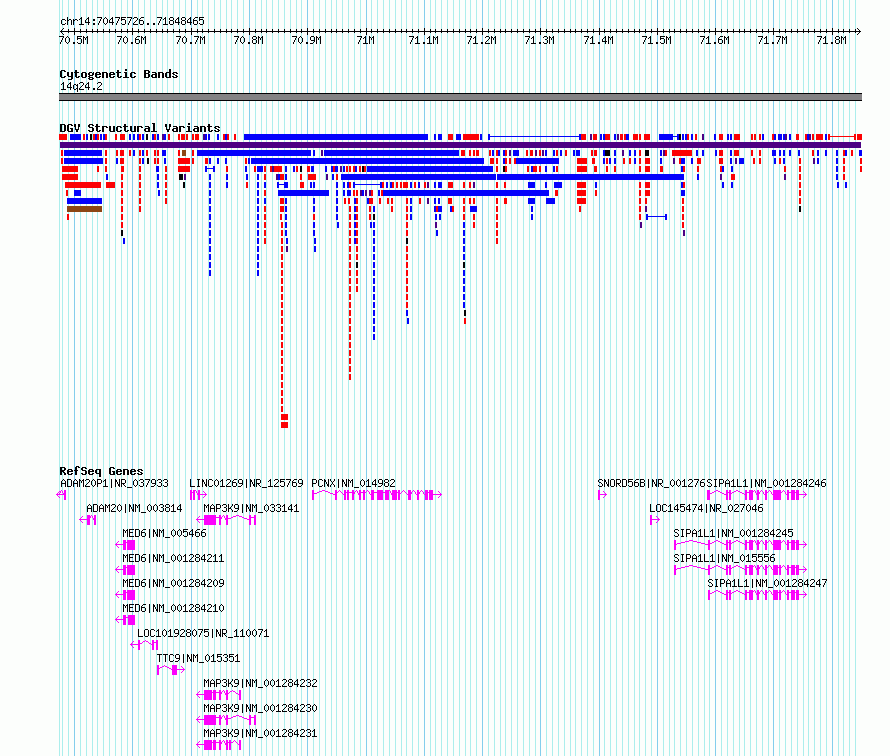Click the chr14:70475726..71848465 region label

pyautogui.click(x=132, y=21)
